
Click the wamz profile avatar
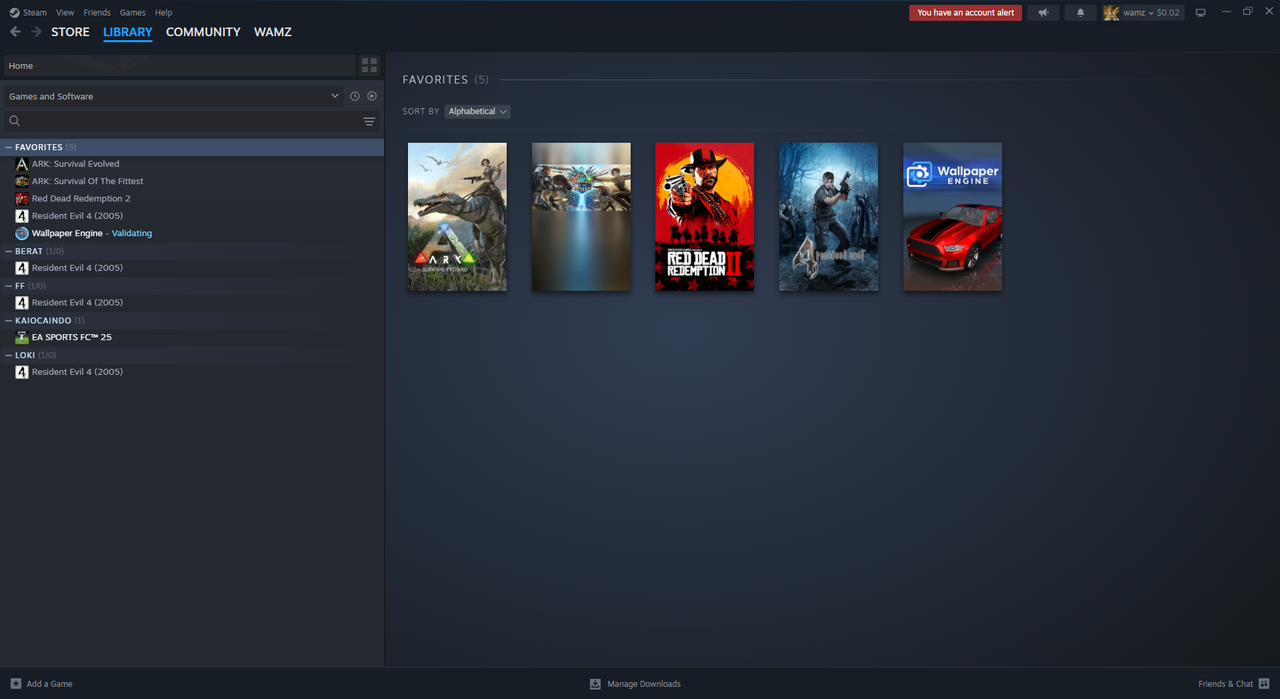click(x=1111, y=13)
